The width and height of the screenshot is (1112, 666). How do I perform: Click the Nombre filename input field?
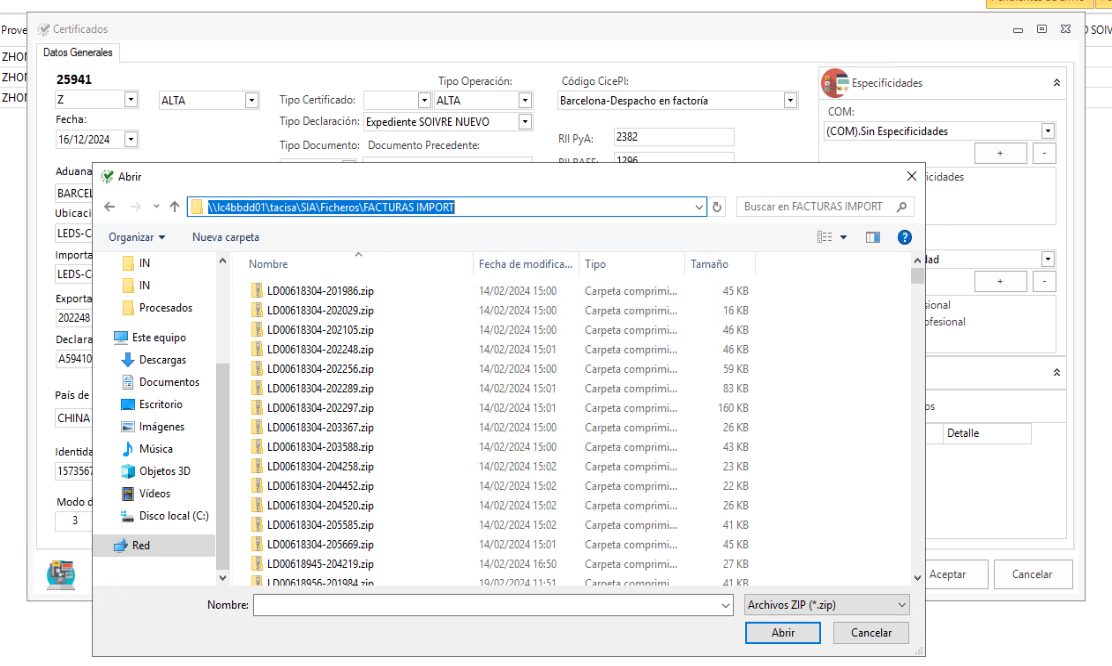pos(492,605)
